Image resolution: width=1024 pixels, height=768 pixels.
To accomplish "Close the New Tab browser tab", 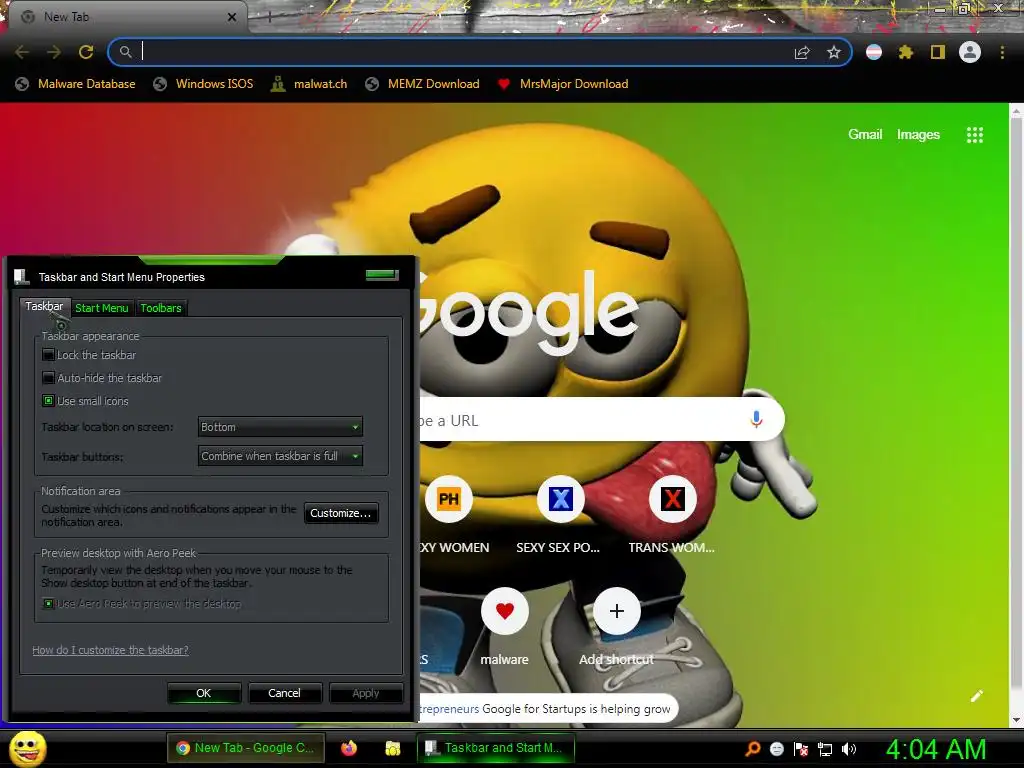I will (x=232, y=18).
